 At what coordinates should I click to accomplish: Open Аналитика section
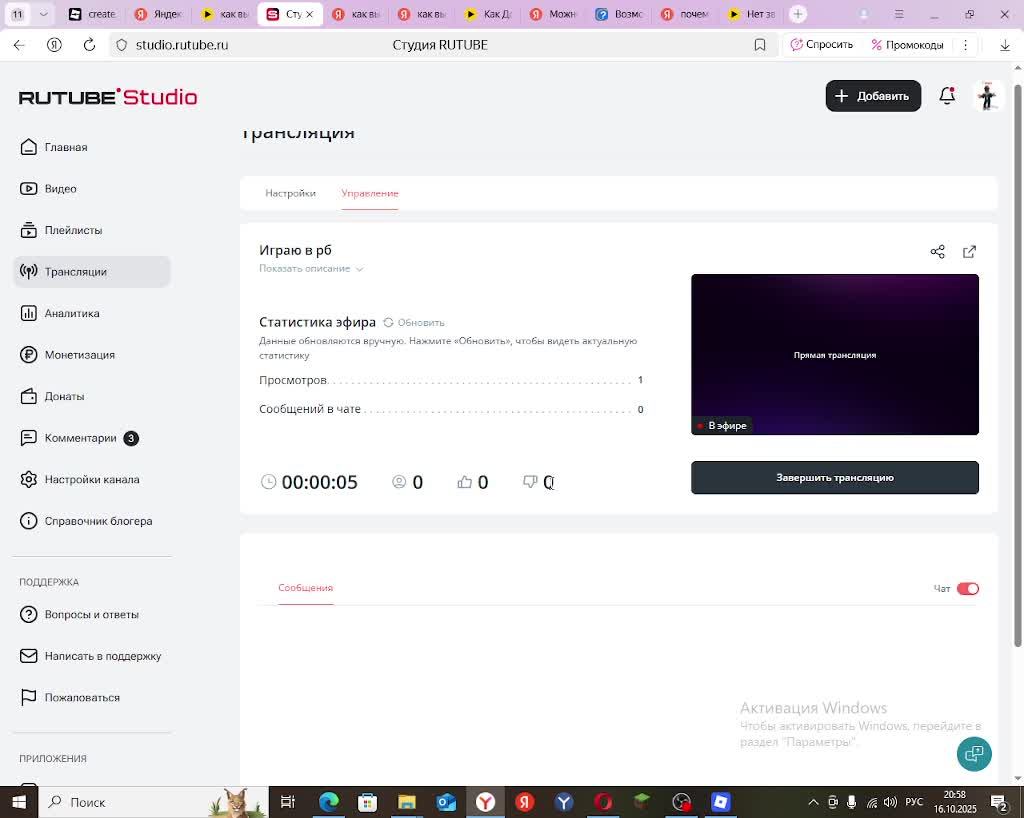[59, 313]
